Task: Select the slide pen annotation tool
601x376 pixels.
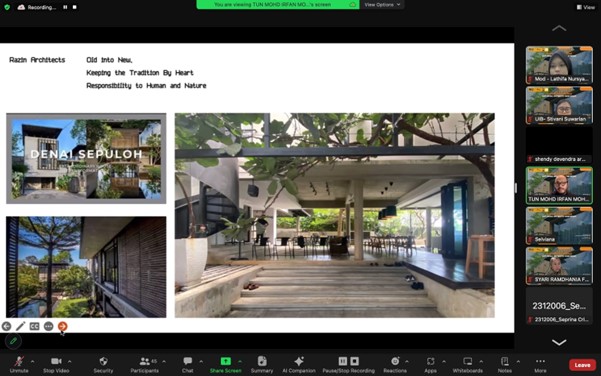Action: [x=21, y=326]
